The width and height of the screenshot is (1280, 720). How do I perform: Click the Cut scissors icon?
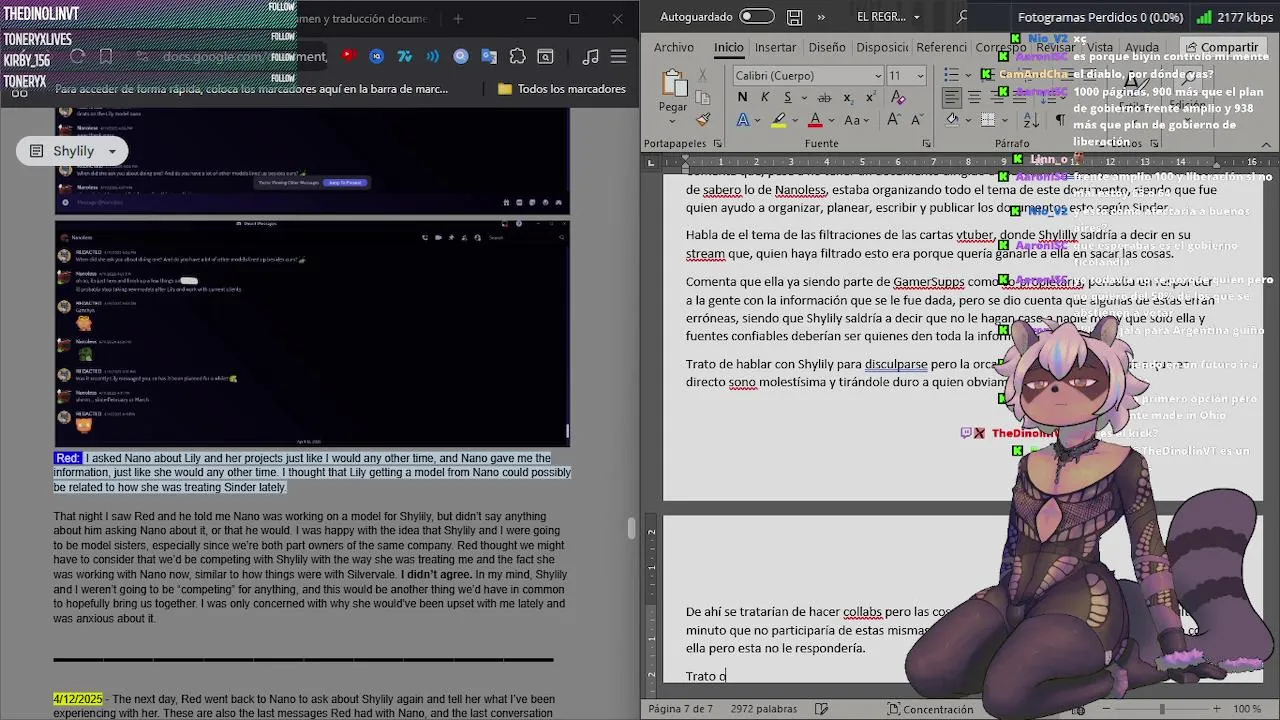(703, 75)
